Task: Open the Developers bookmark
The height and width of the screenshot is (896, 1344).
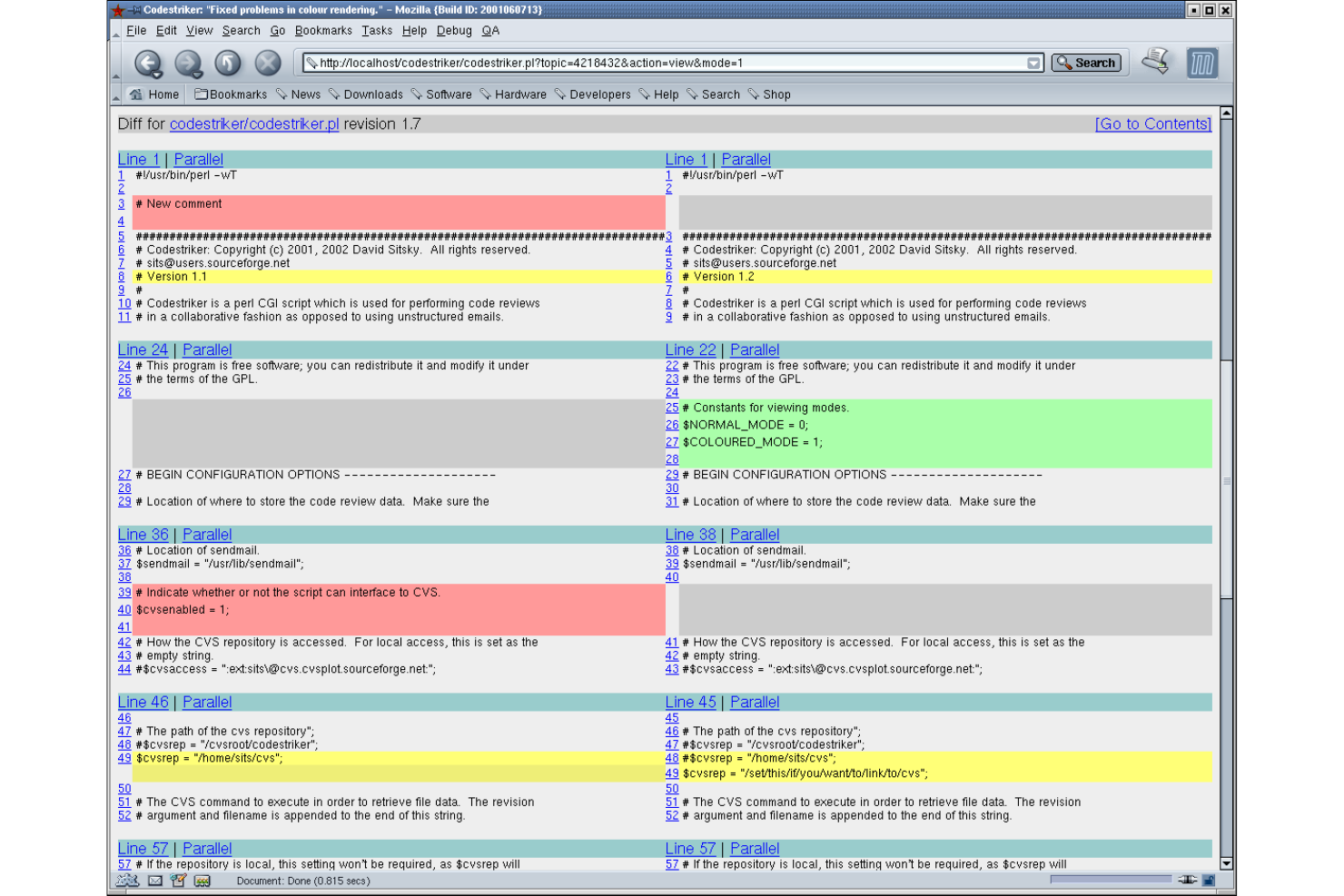Action: coord(592,94)
